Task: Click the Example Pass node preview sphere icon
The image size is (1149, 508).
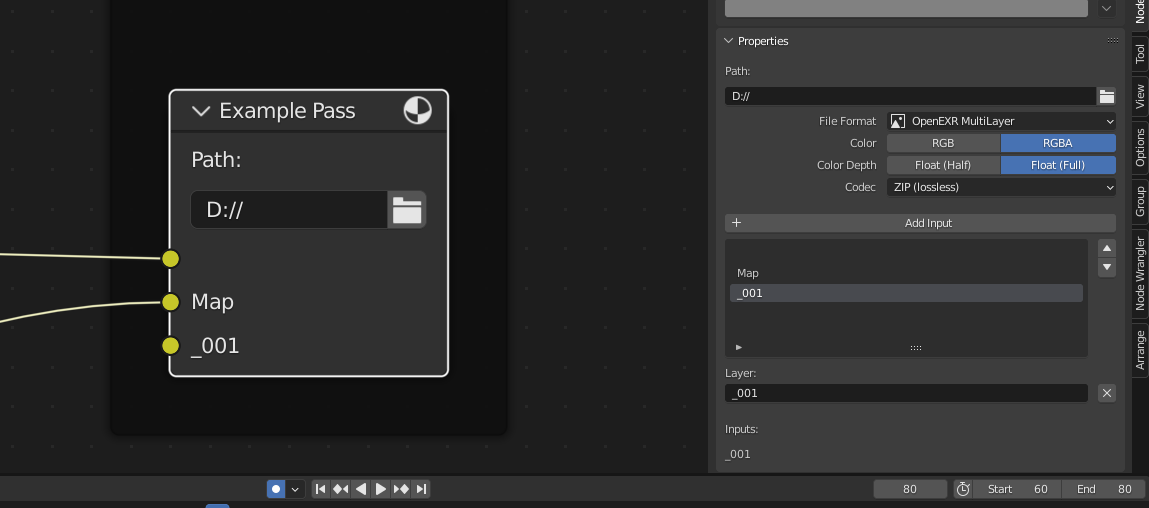Action: (x=417, y=111)
